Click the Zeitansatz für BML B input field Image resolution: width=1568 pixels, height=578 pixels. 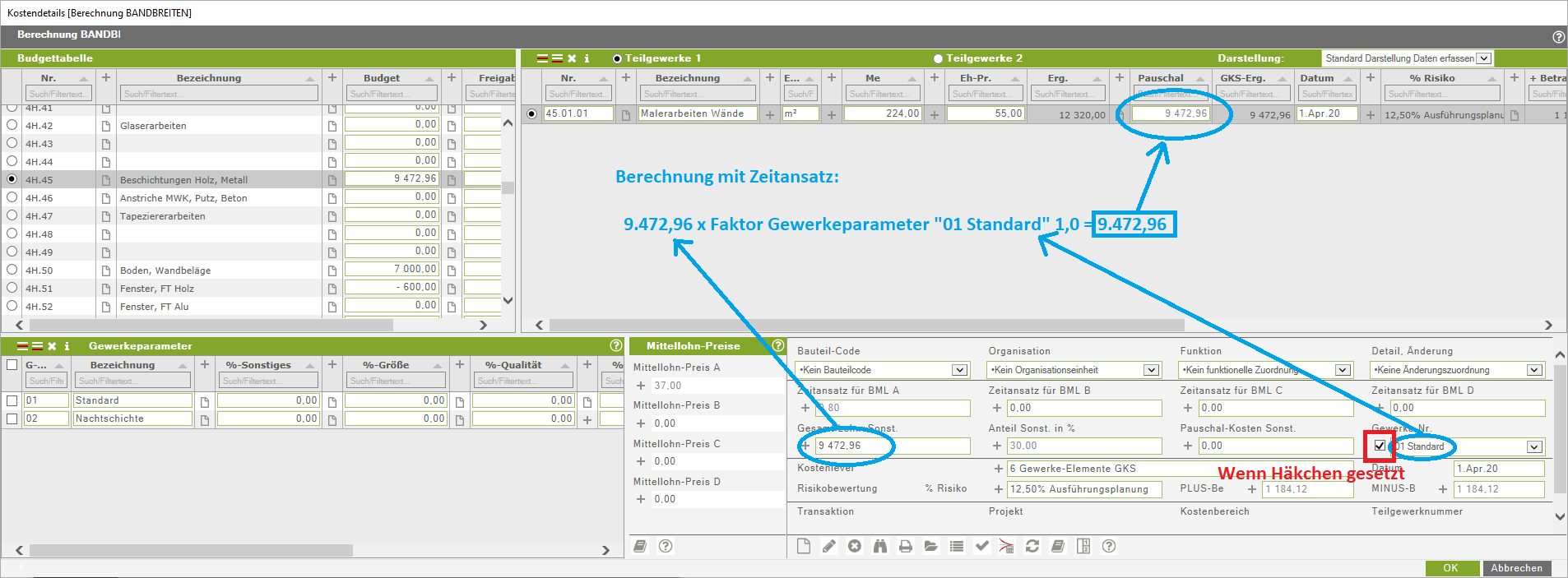coord(1083,408)
